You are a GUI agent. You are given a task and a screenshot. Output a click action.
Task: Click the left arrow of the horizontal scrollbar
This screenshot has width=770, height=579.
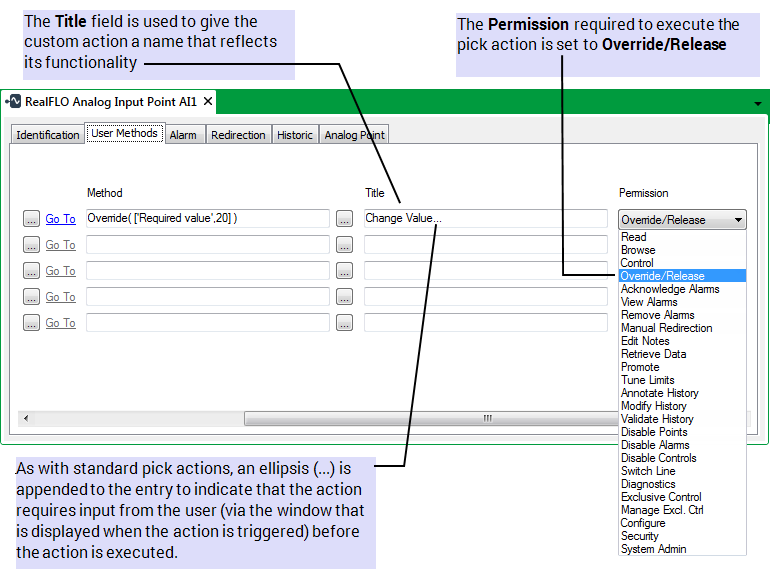(26, 418)
